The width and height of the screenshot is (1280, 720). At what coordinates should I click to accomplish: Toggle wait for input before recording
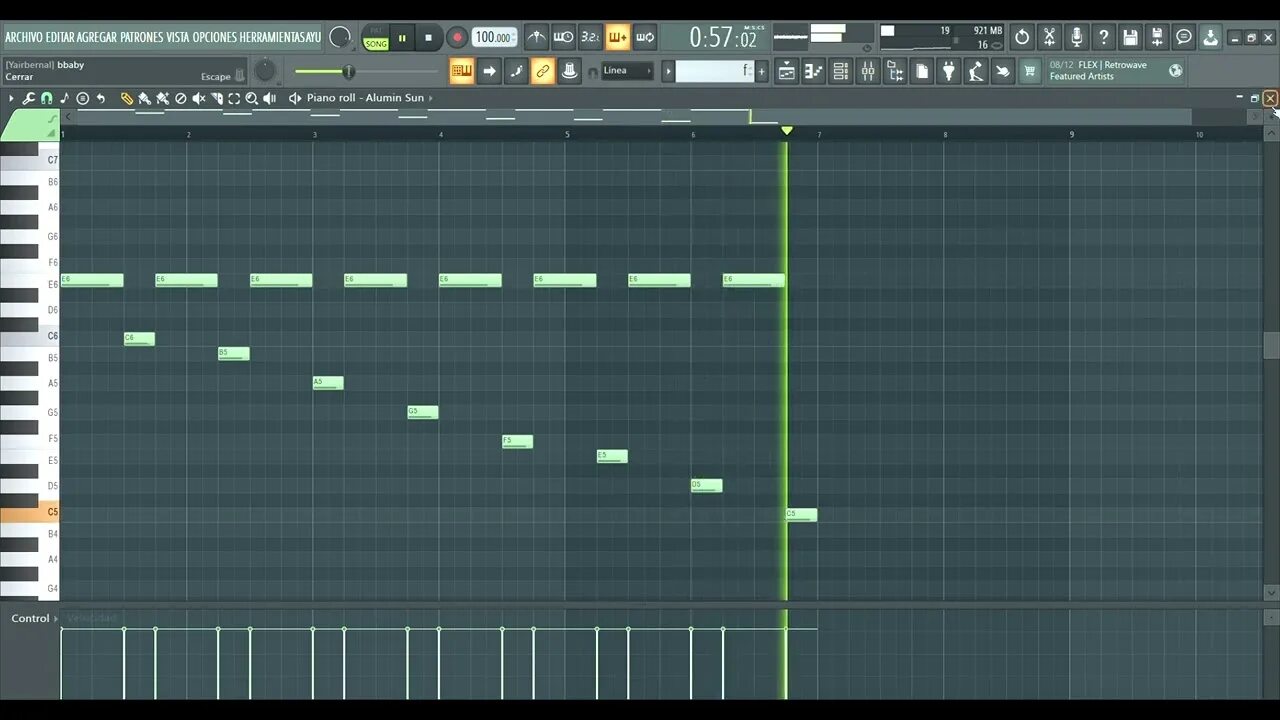pyautogui.click(x=564, y=38)
